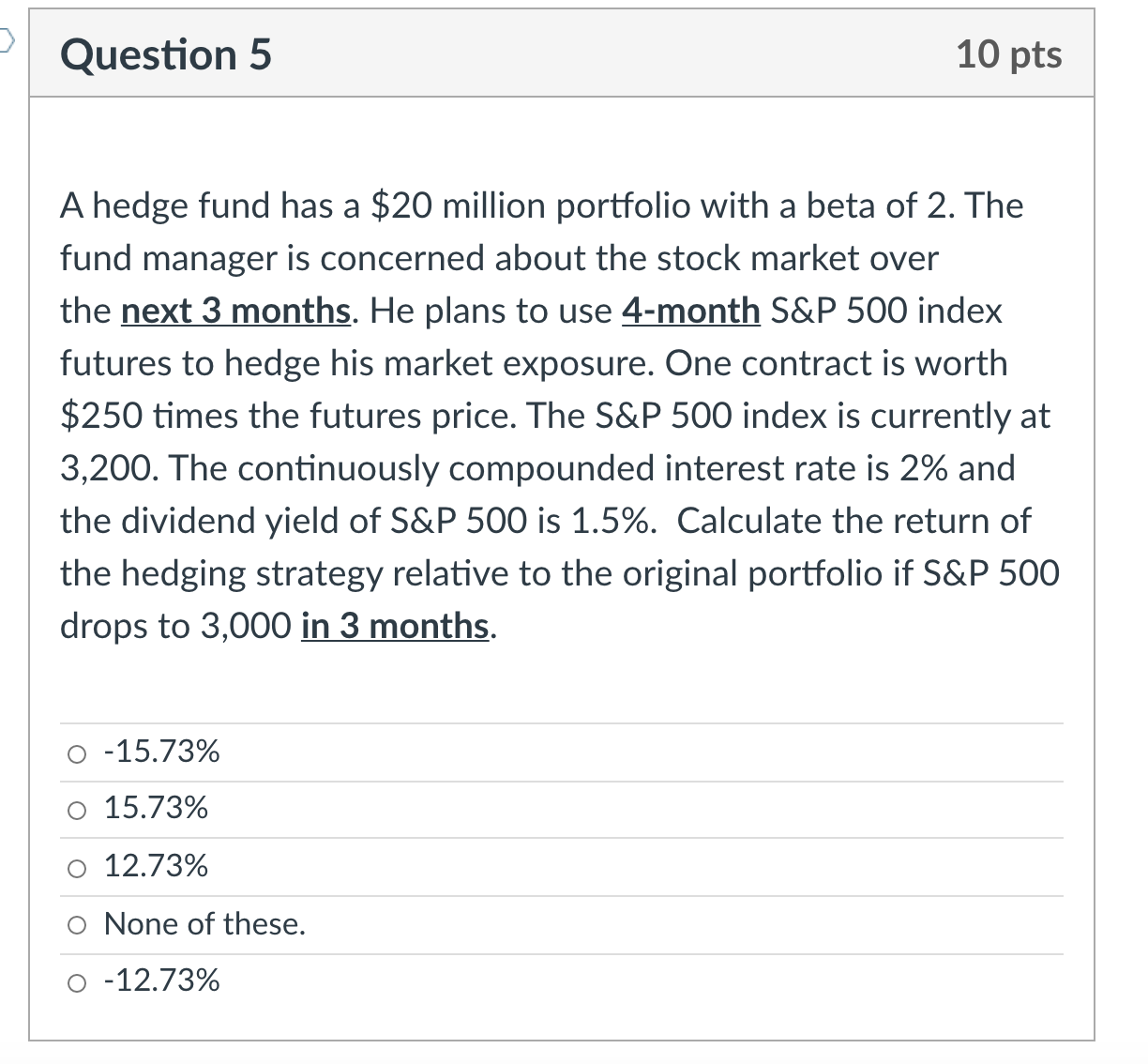Choose the "None of these" option

tap(205, 924)
